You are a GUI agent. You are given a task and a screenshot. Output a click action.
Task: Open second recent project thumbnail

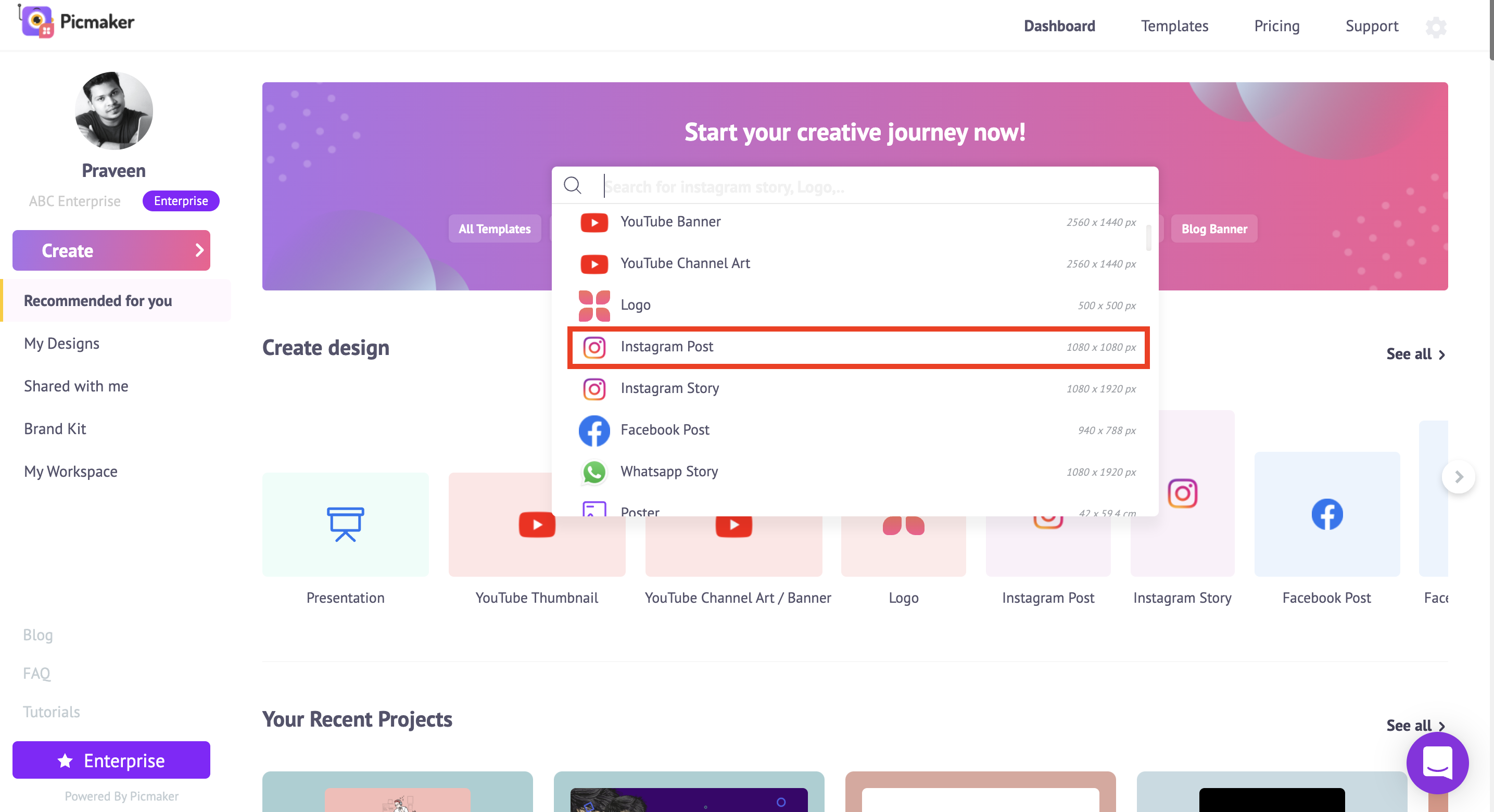coord(689,791)
